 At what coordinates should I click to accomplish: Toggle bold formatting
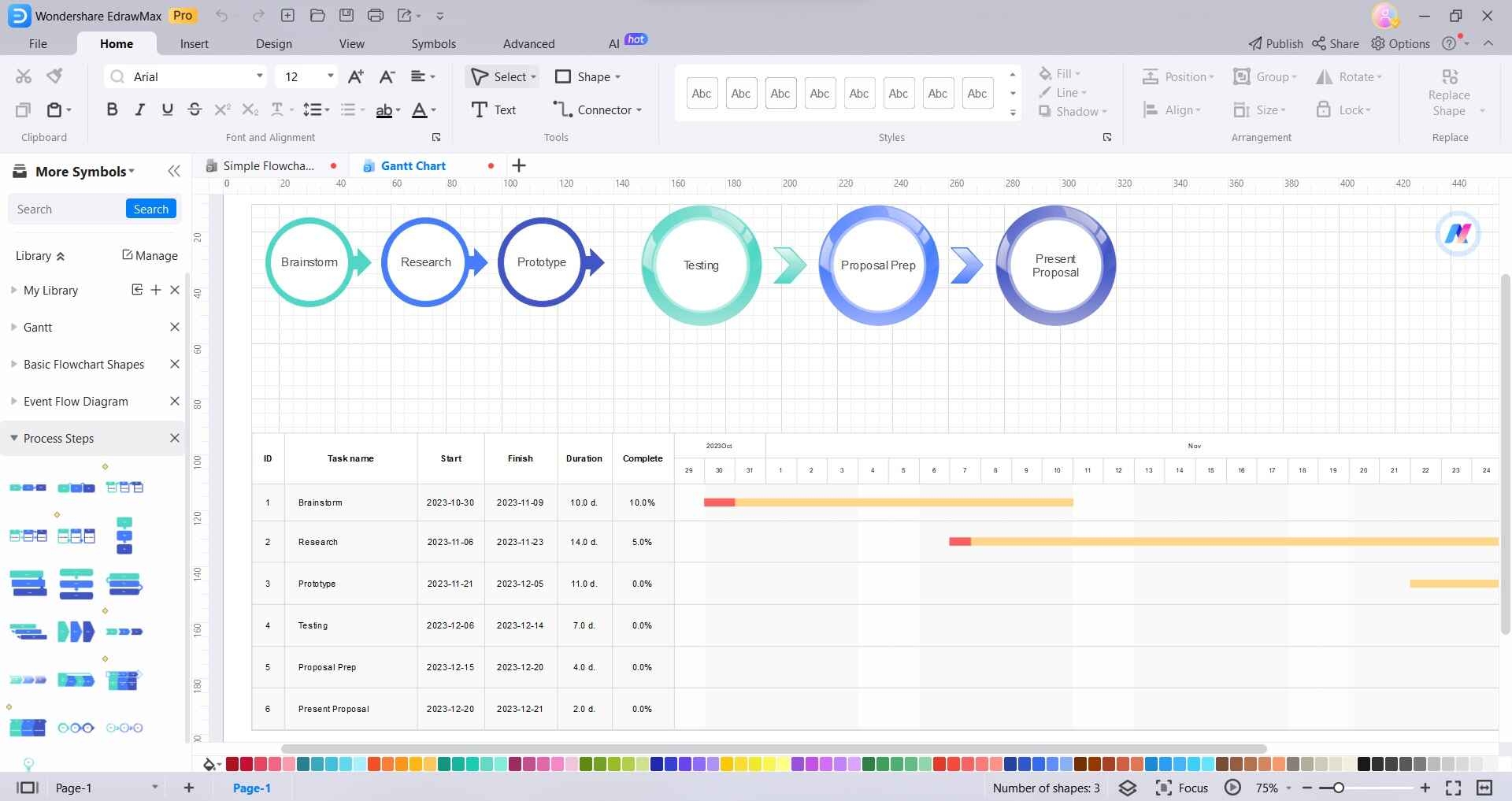click(111, 109)
